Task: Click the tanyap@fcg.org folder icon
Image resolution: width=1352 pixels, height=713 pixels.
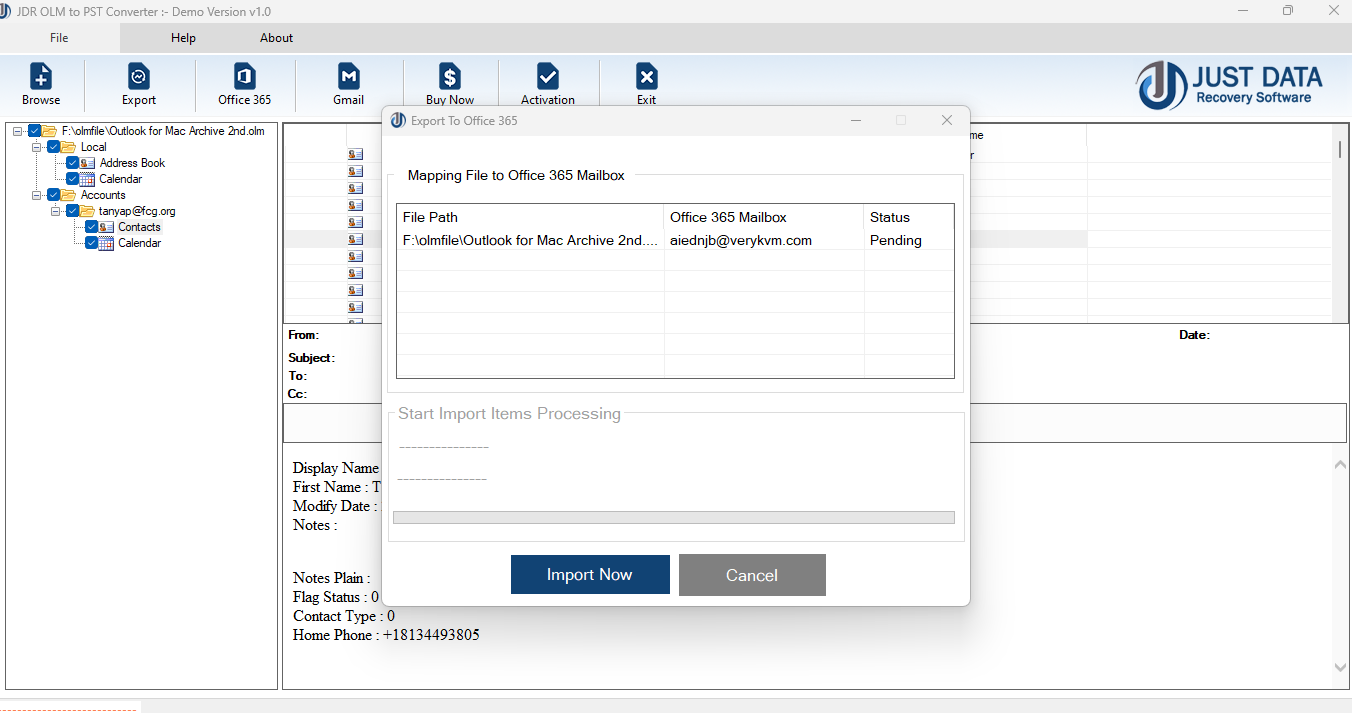Action: point(87,211)
